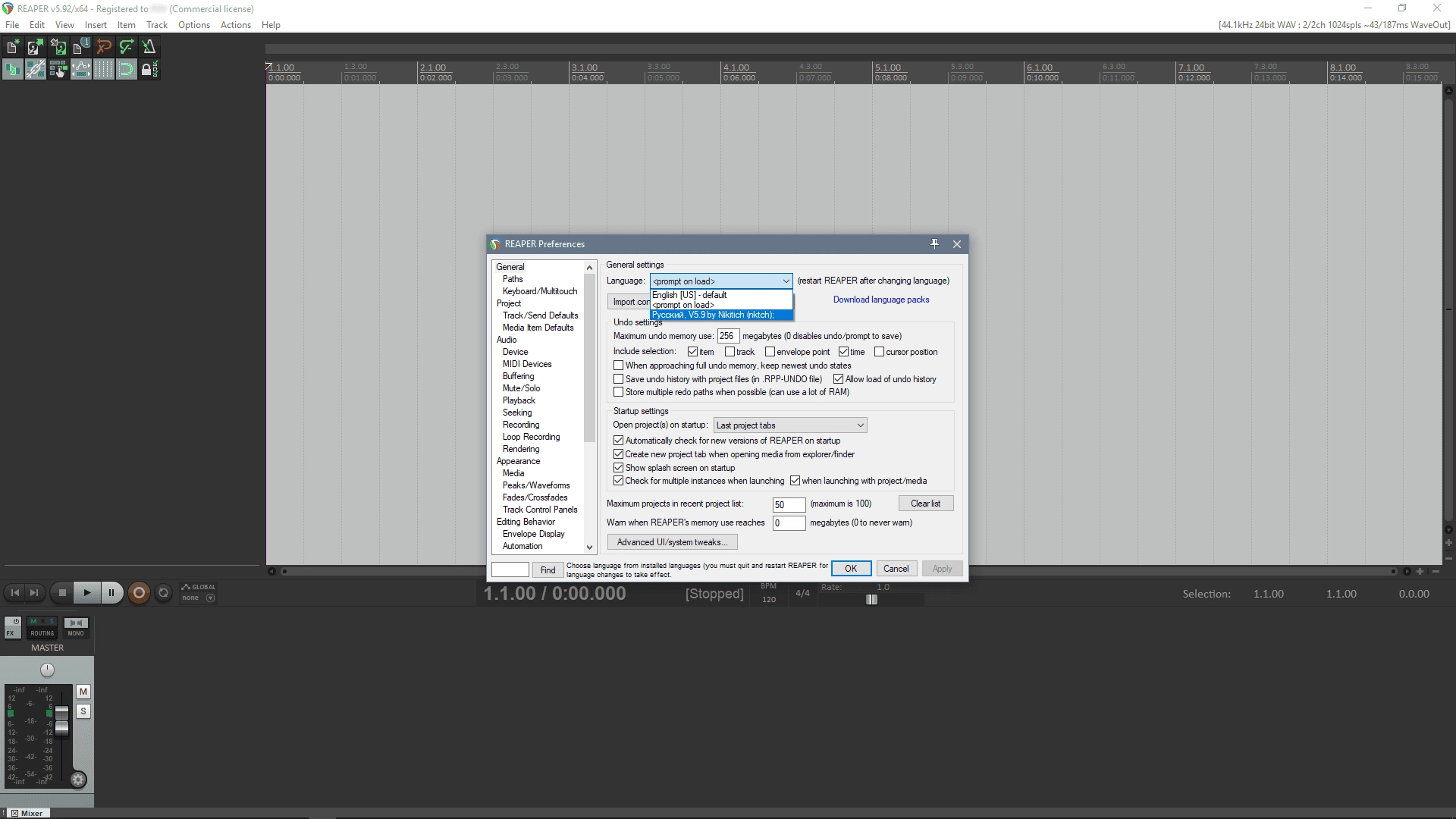
Task: Click Maximum undo memory use field
Action: 728,336
